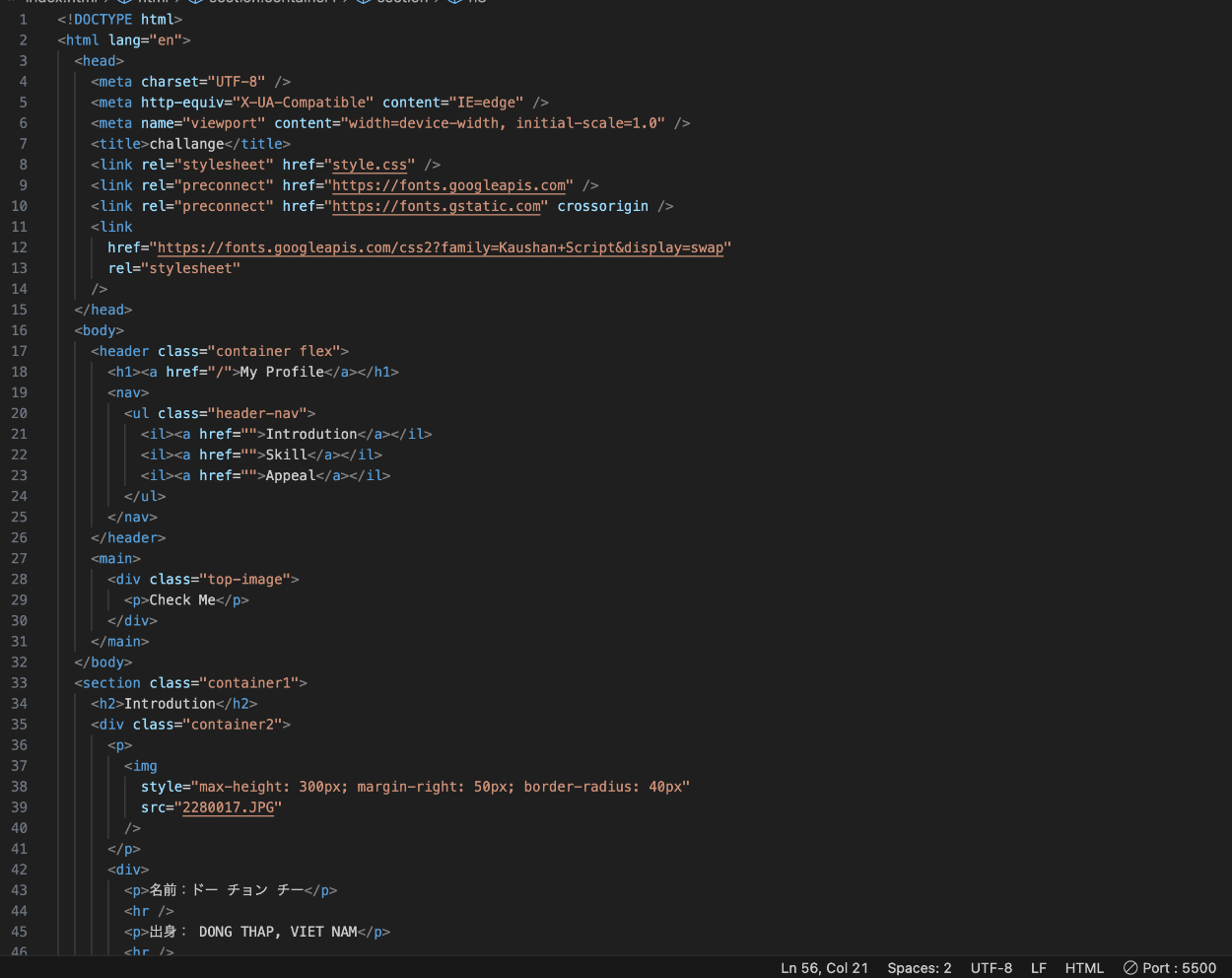
Task: Open the LF end-of-line selector
Action: (1039, 968)
